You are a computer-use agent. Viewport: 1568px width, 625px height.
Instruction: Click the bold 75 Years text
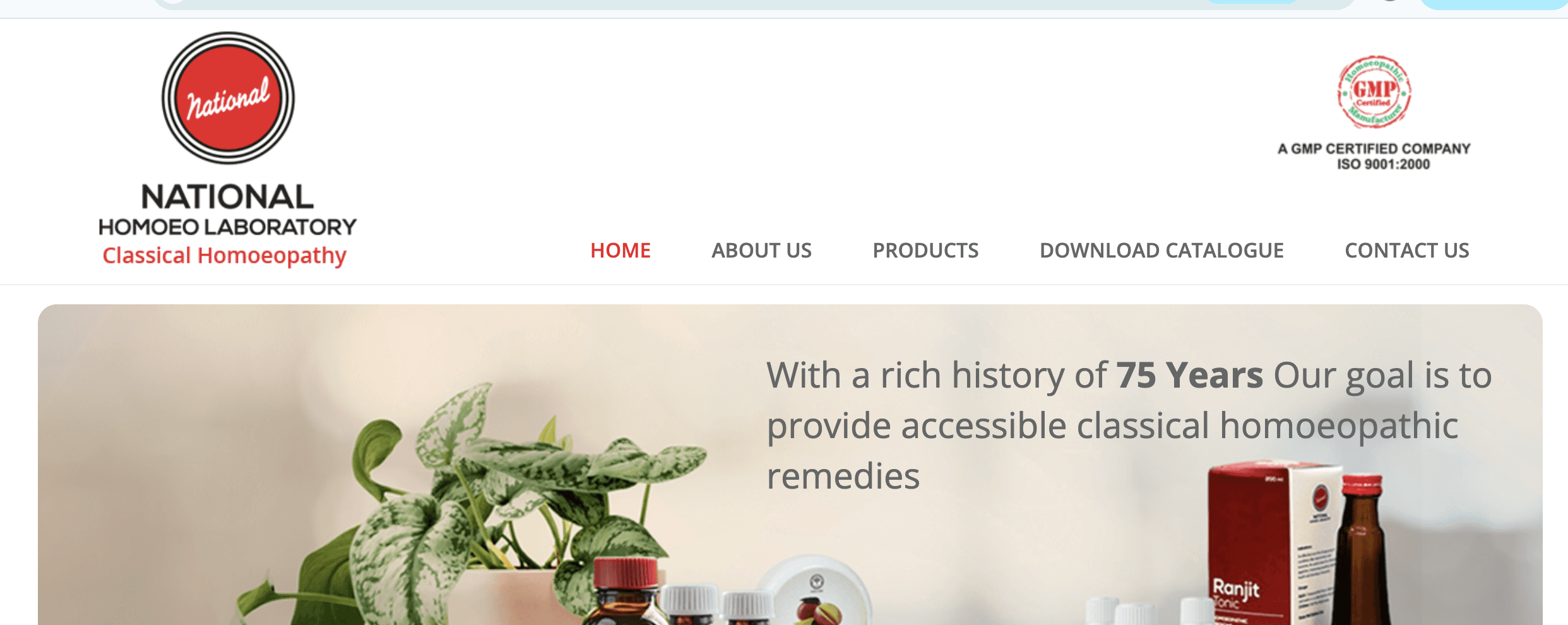pos(1189,375)
